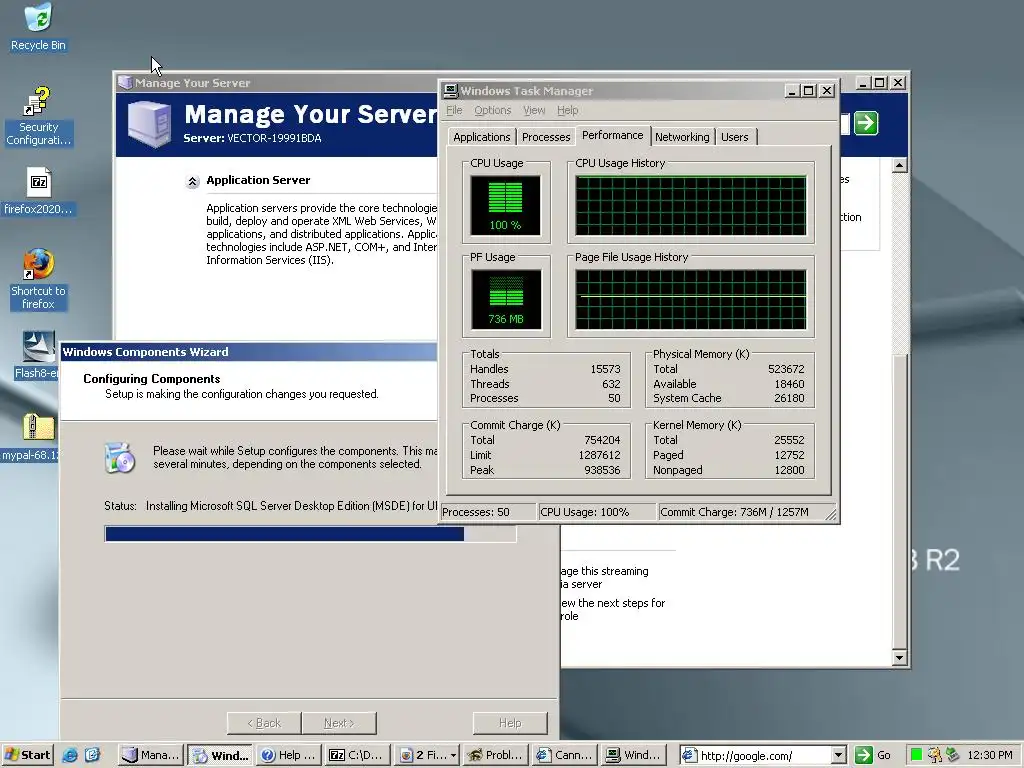Click the Show Desktop Quick Launch icon

[x=92, y=755]
